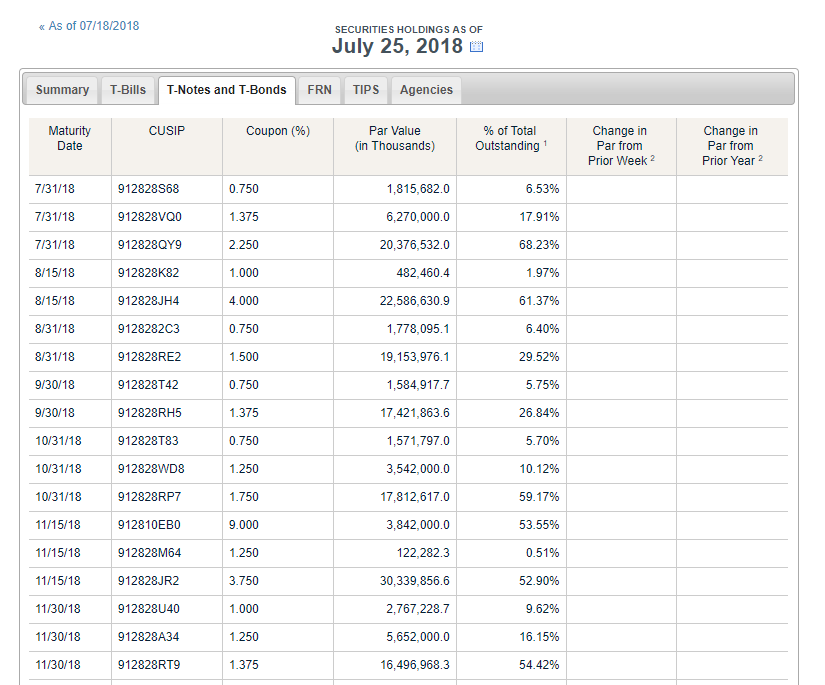This screenshot has height=685, width=825.
Task: Click the 68.23% outstanding value
Action: [x=542, y=245]
